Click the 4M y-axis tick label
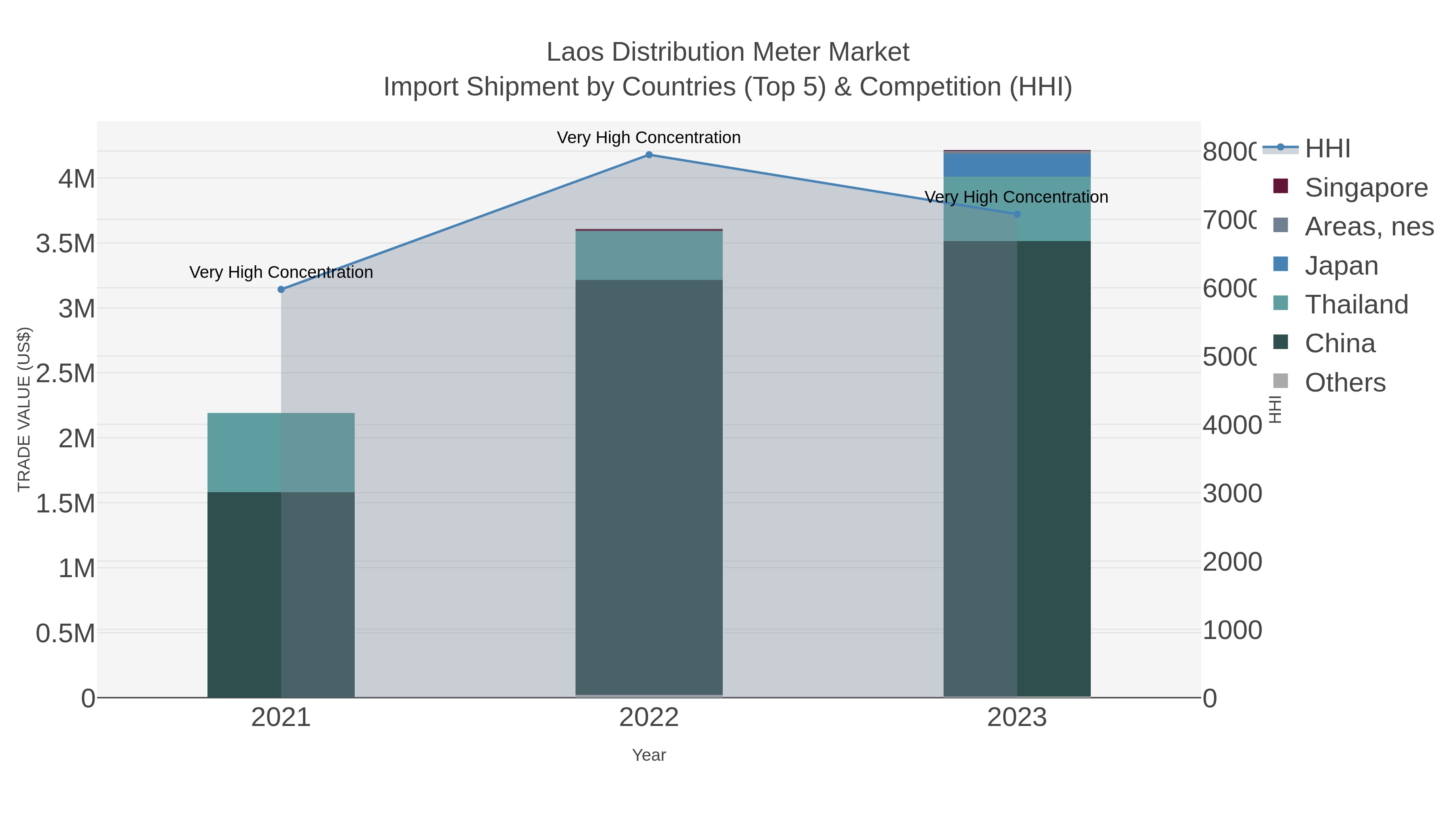 [x=77, y=179]
